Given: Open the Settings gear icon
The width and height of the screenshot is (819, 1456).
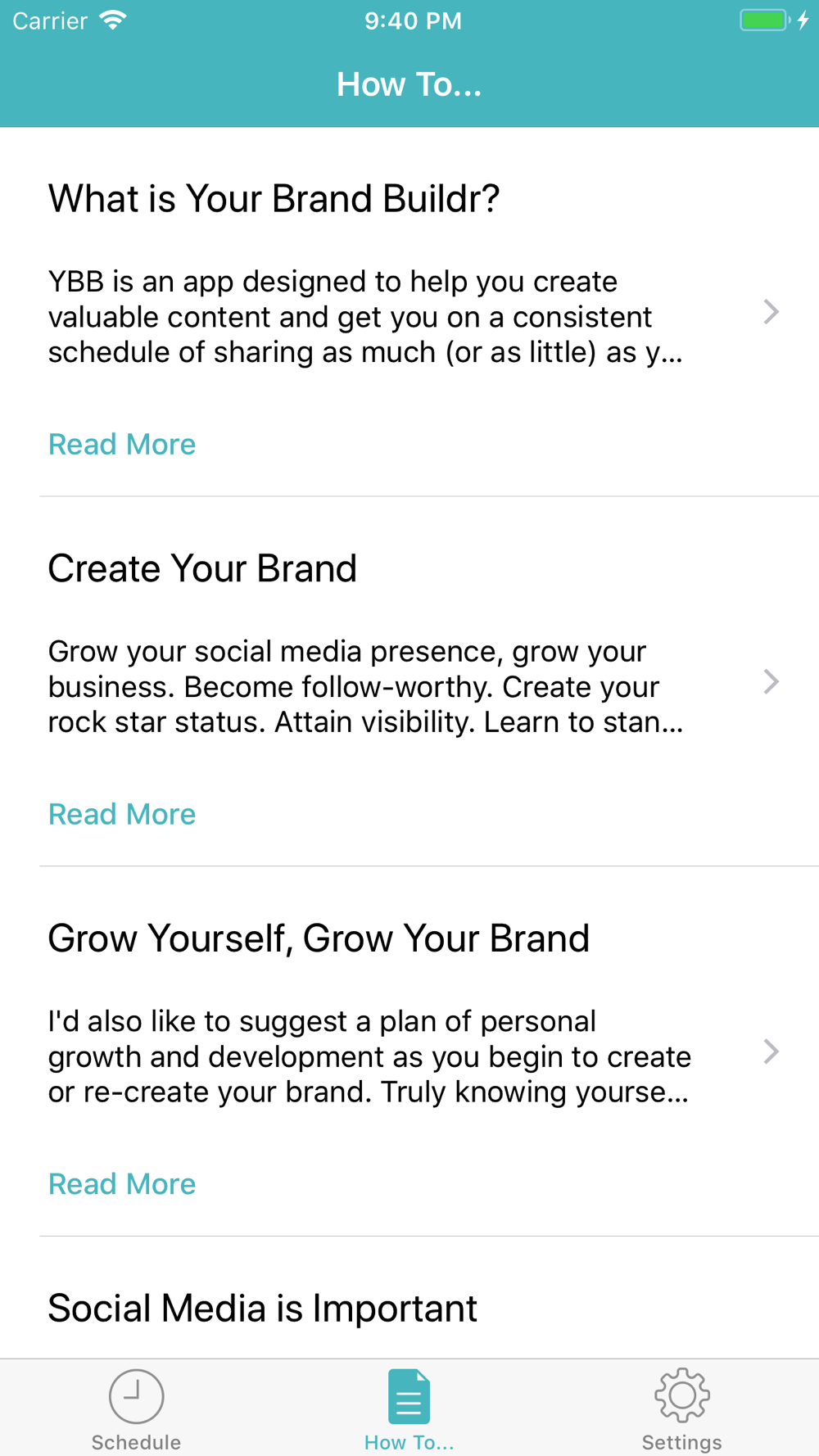Looking at the screenshot, I should click(x=682, y=1395).
